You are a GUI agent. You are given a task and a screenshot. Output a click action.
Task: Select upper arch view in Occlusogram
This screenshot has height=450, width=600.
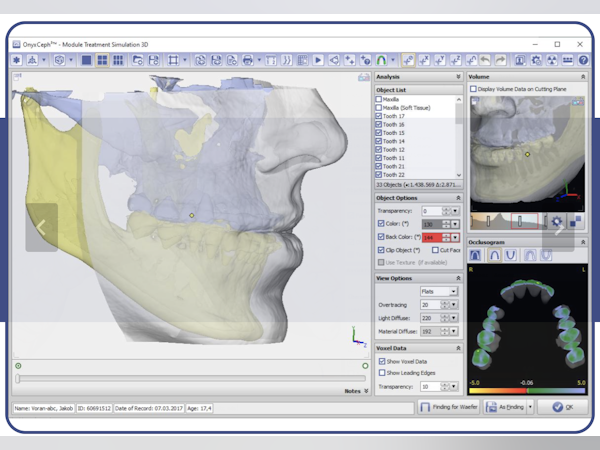click(x=494, y=255)
